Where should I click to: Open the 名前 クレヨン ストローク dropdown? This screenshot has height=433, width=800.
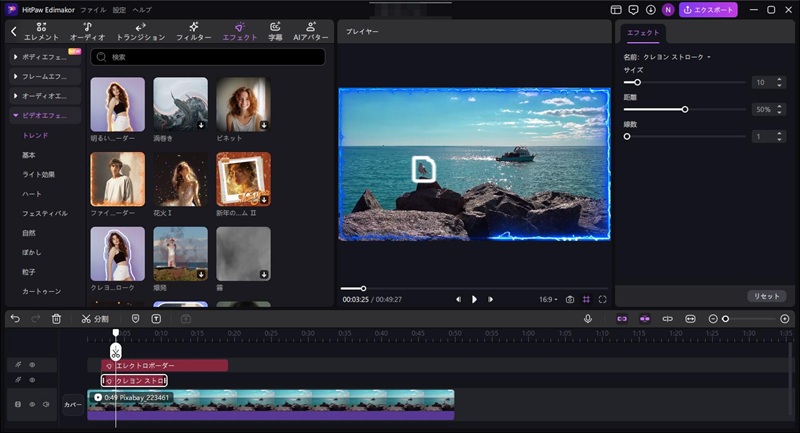tap(676, 57)
